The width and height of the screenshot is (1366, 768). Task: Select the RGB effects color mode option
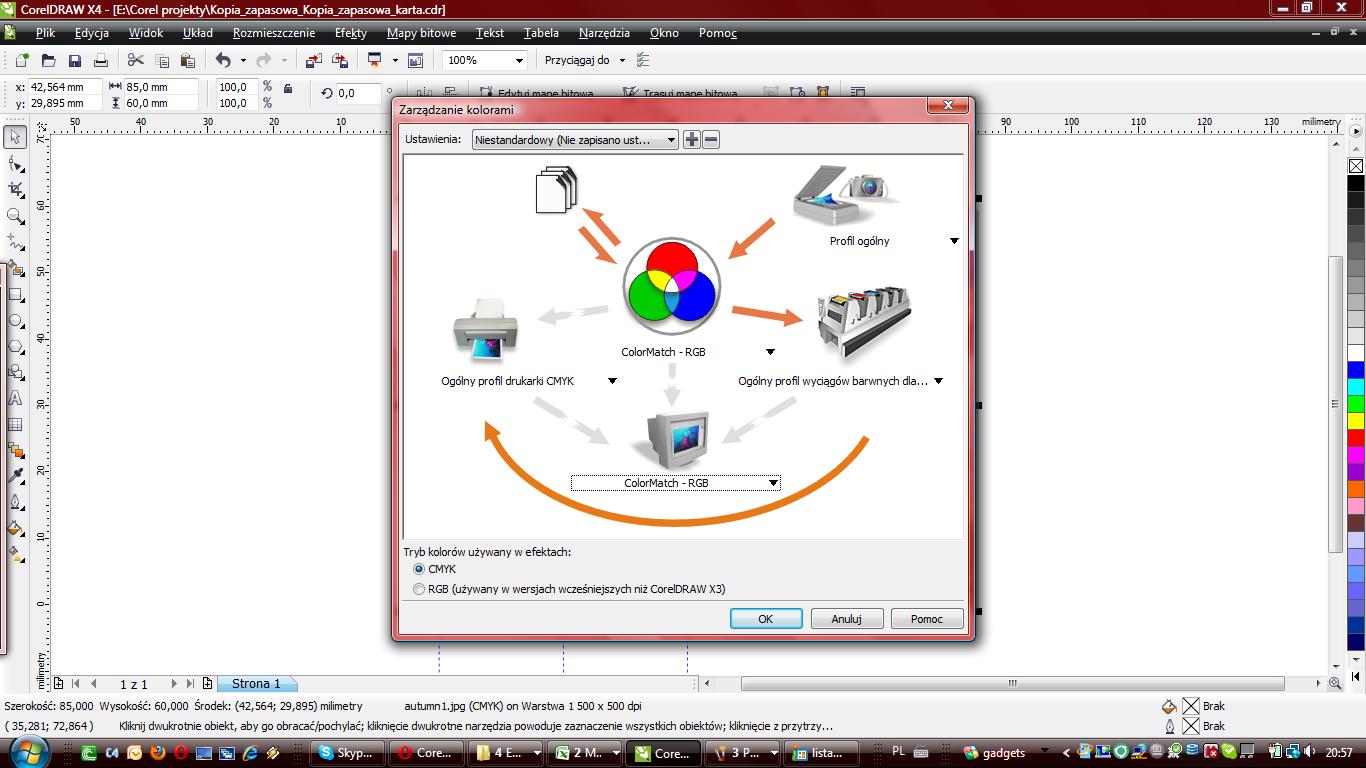point(419,589)
